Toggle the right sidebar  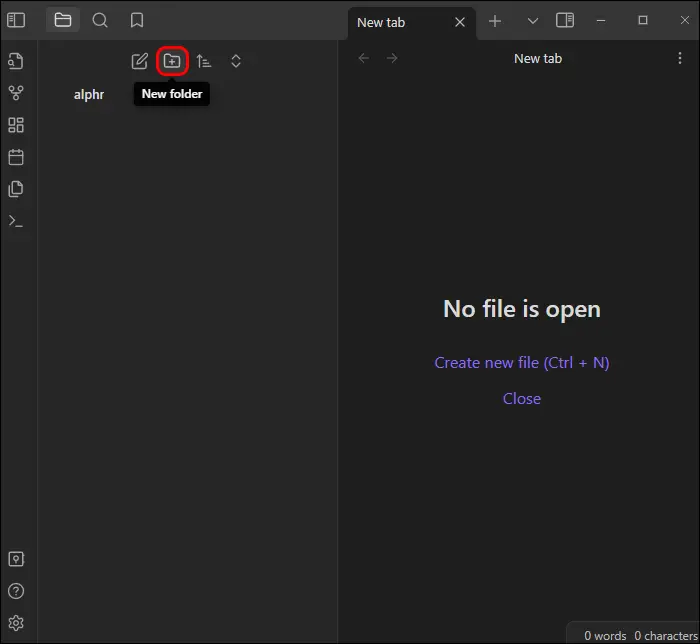tap(565, 20)
